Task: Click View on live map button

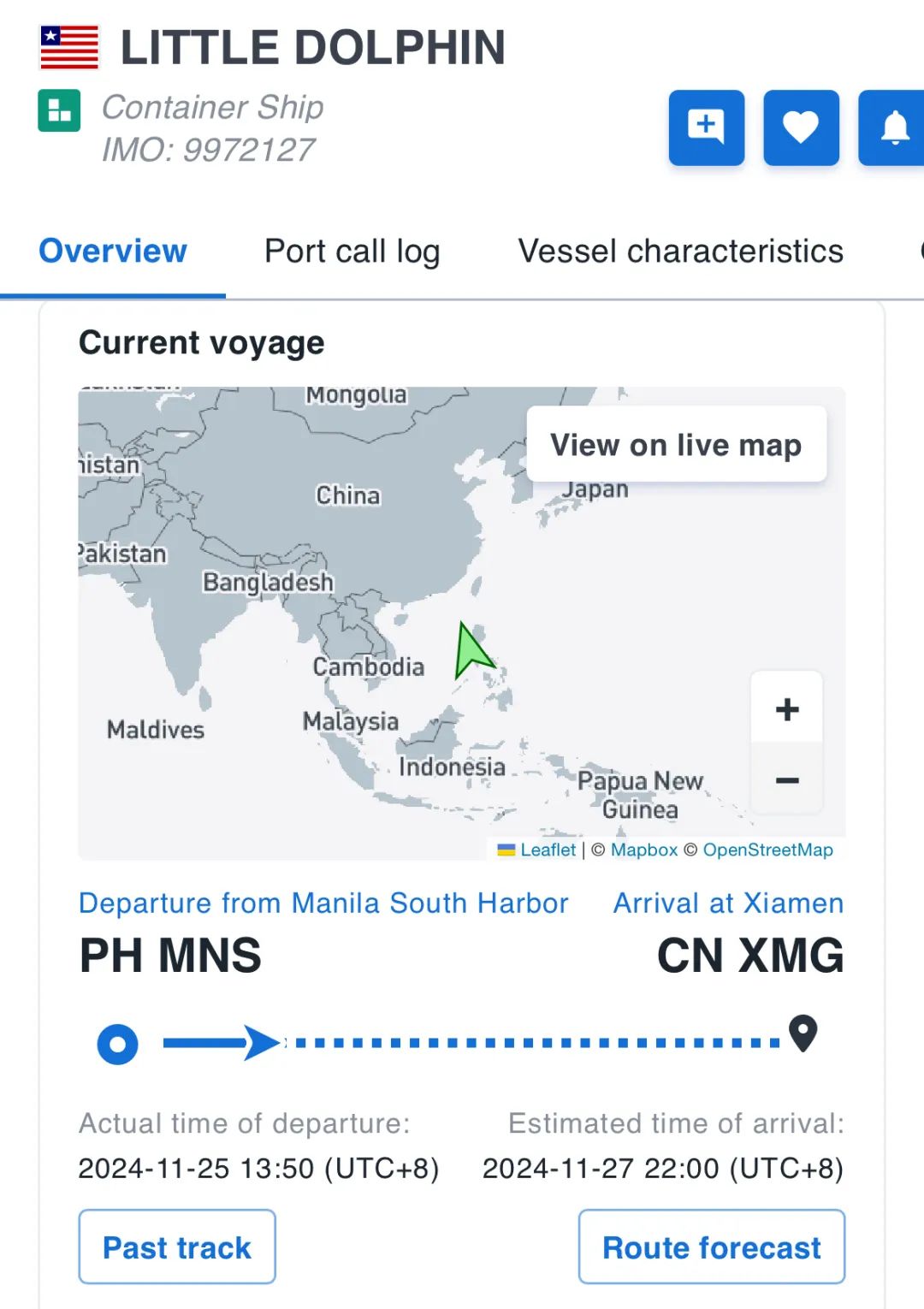Action: 676,445
